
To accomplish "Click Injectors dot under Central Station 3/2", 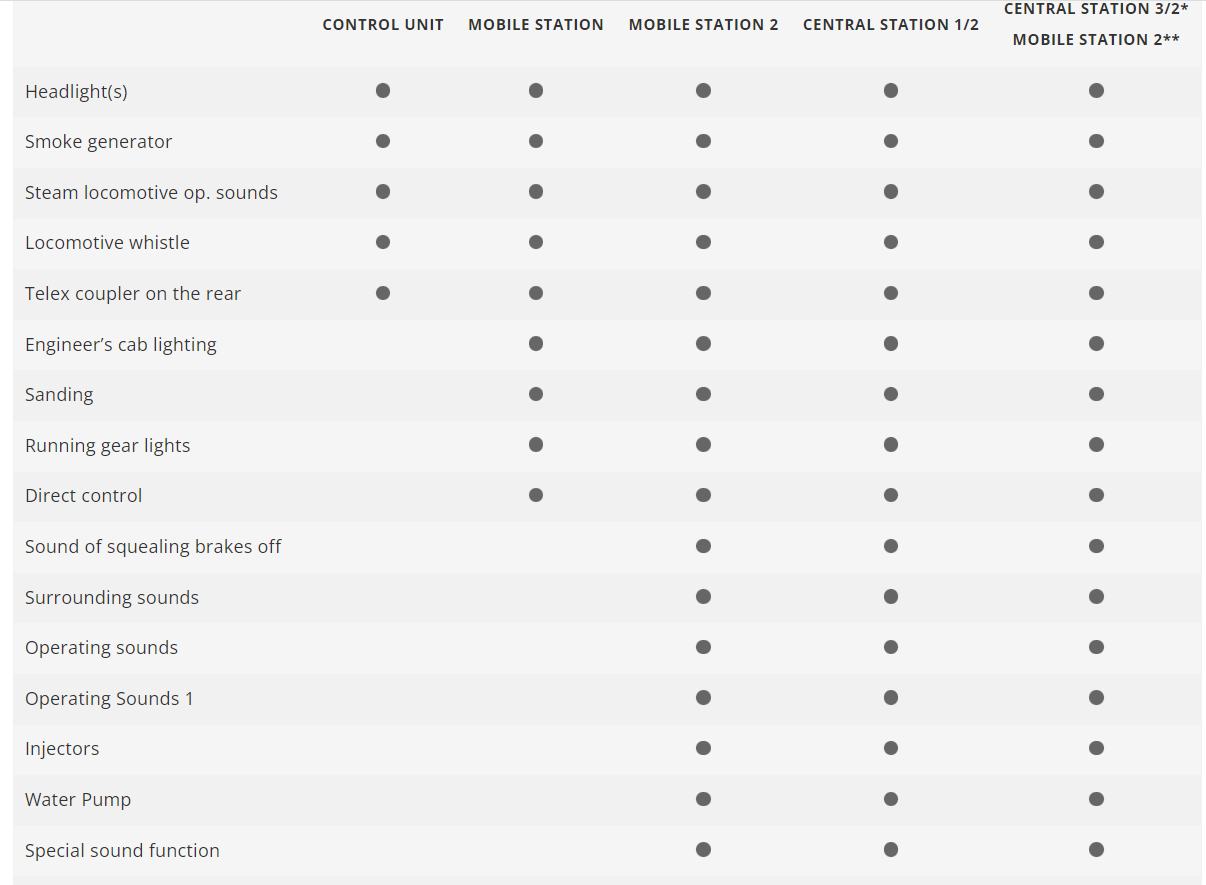I will click(1096, 748).
